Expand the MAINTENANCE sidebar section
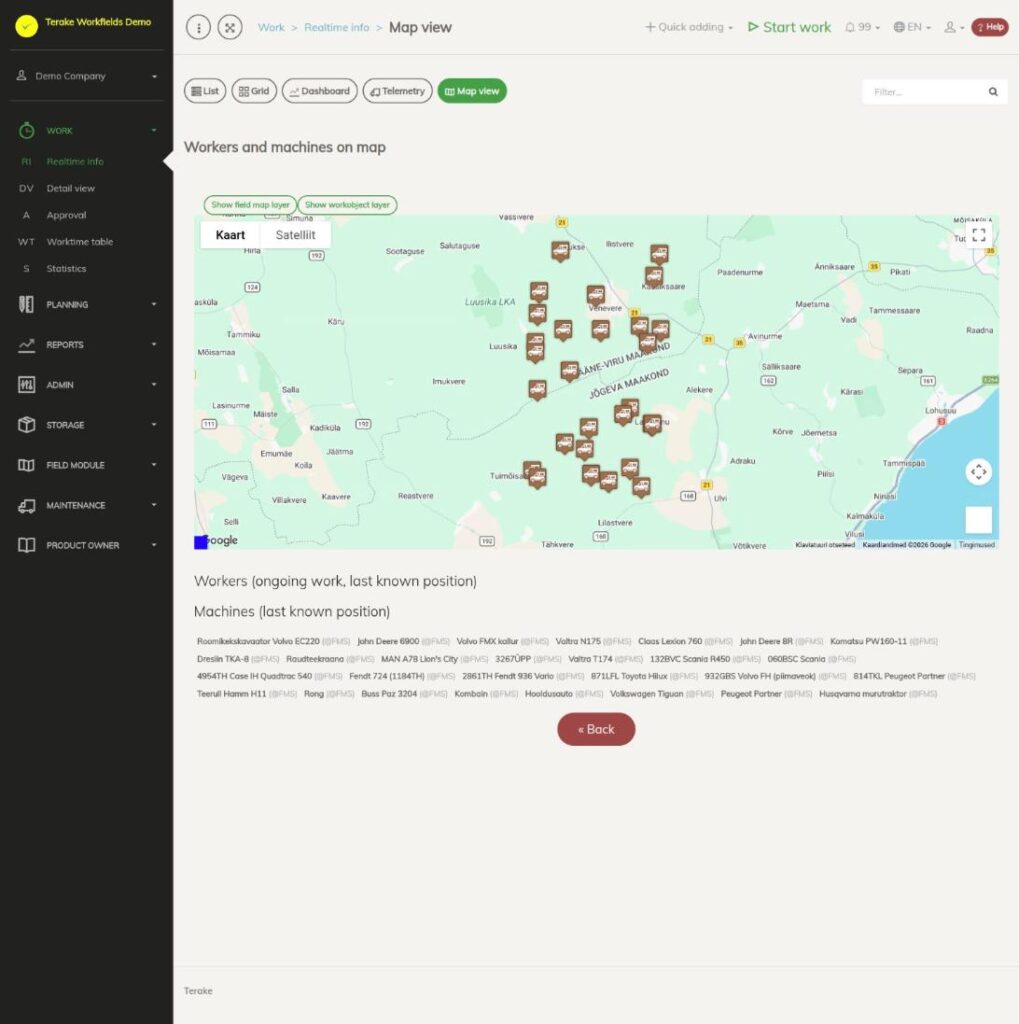The width and height of the screenshot is (1019, 1024). (87, 505)
